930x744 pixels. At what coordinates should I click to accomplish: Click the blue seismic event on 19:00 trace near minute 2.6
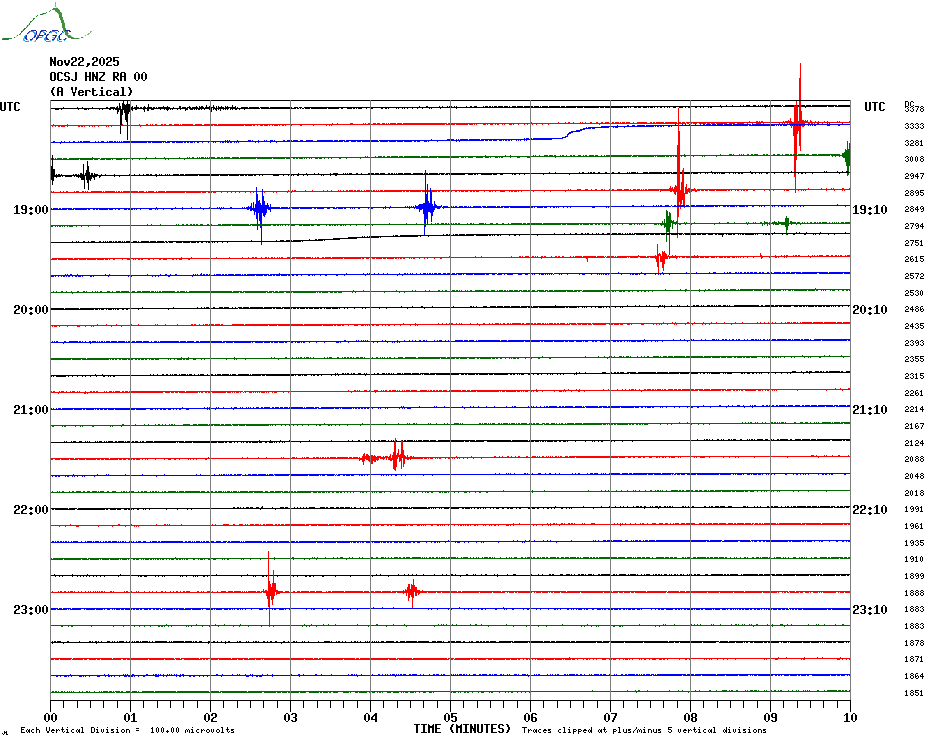click(x=260, y=210)
